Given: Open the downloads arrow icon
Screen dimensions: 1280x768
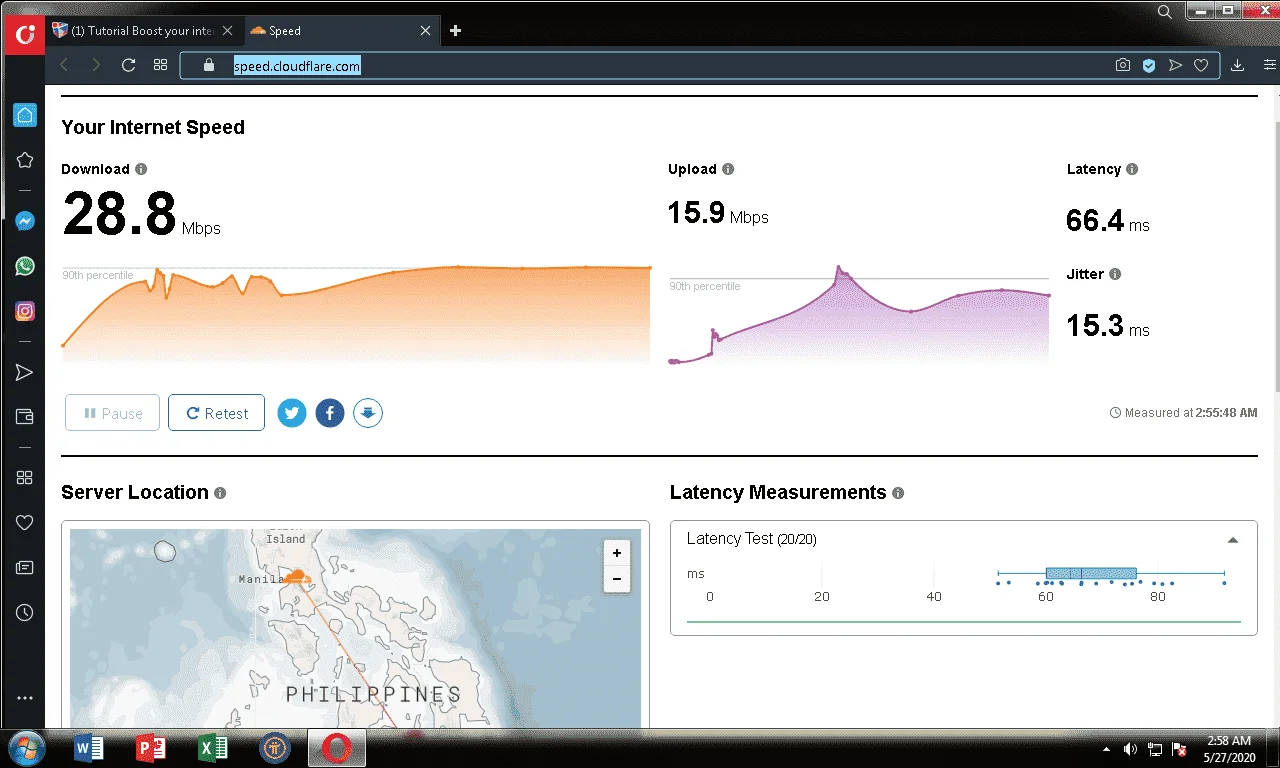Looking at the screenshot, I should [1238, 65].
